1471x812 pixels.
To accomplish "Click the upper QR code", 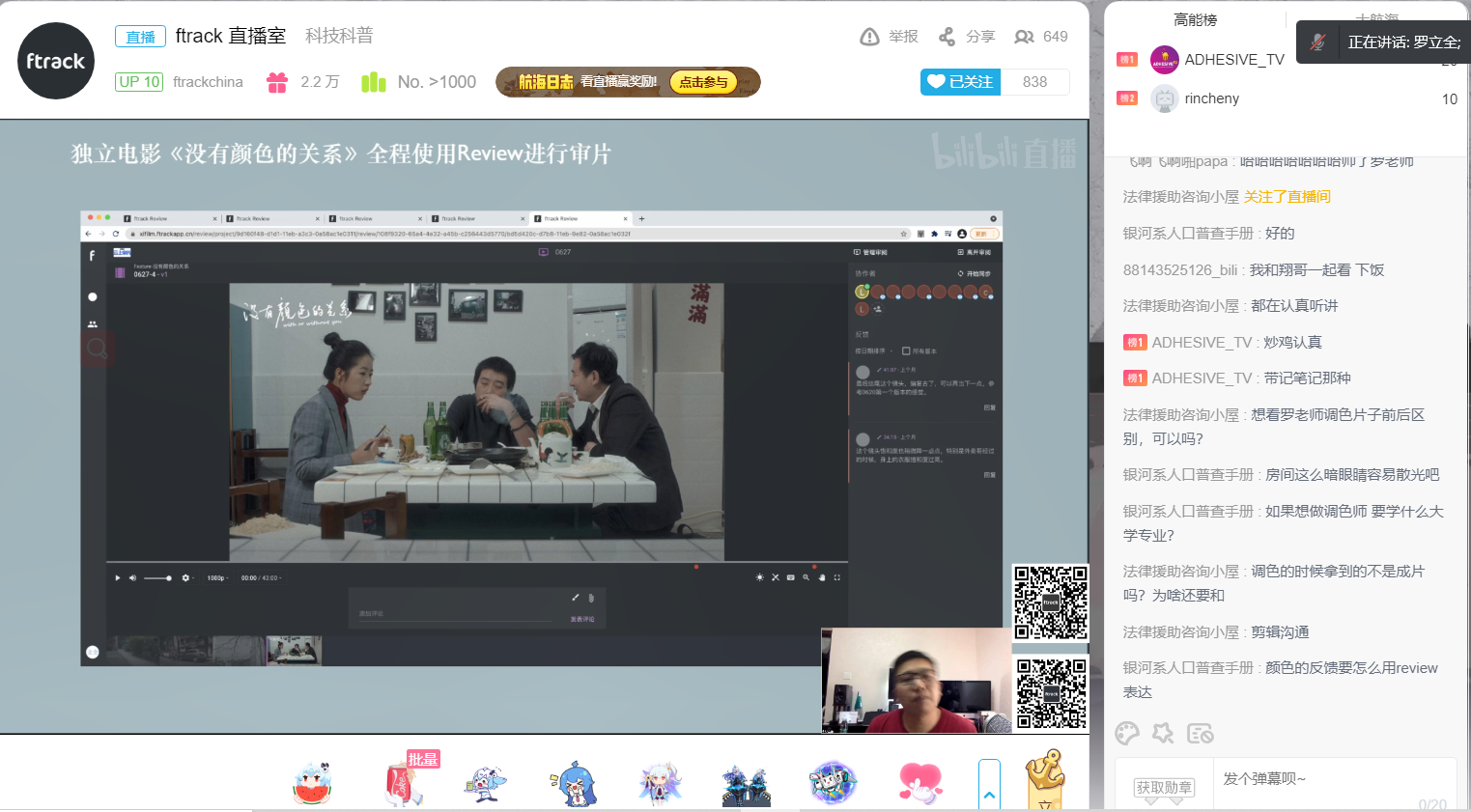I will pos(1051,602).
